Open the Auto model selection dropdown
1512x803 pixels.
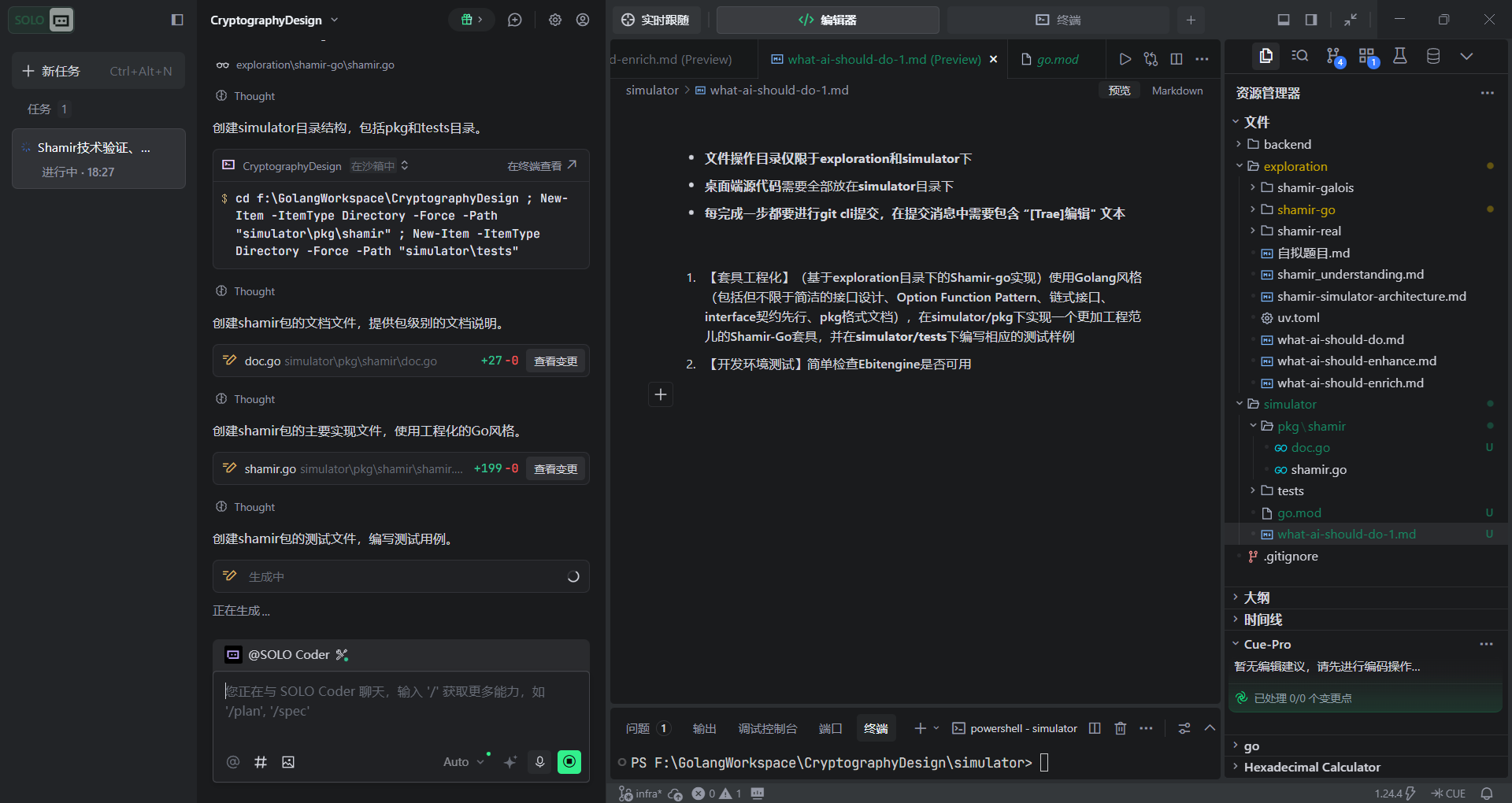point(463,762)
